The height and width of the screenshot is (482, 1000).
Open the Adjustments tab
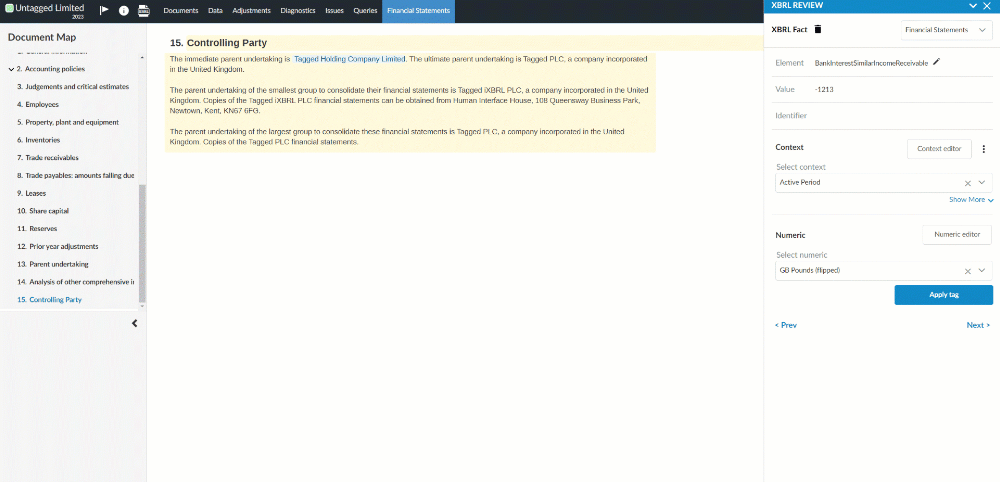coord(251,10)
